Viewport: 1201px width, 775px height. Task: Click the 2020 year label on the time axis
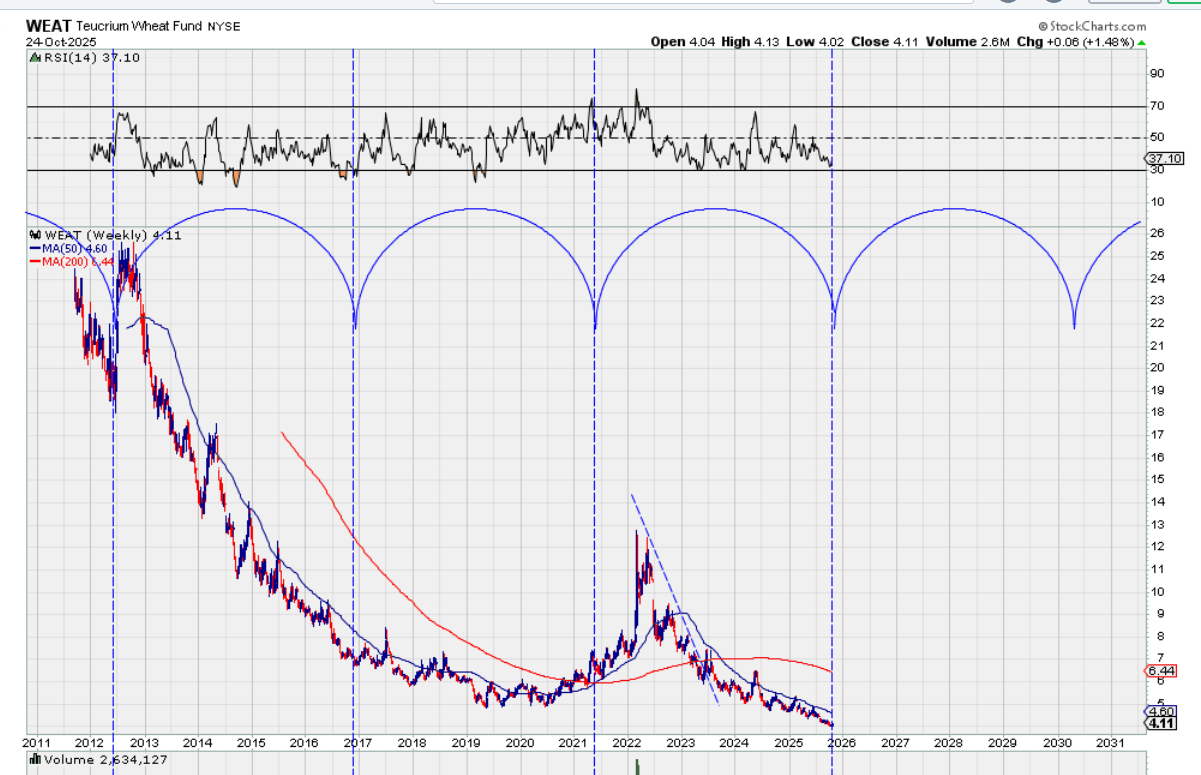click(519, 743)
